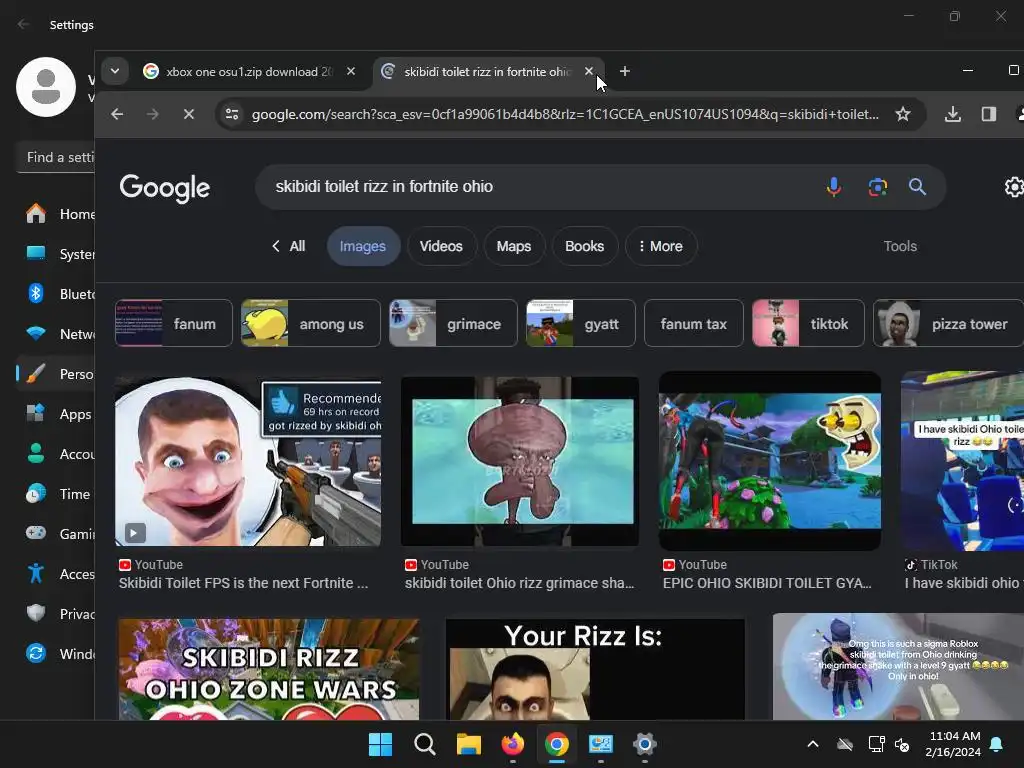Open SKIBIDI RIZZ OHIO ZONE WARS image
The width and height of the screenshot is (1024, 768).
[x=269, y=669]
